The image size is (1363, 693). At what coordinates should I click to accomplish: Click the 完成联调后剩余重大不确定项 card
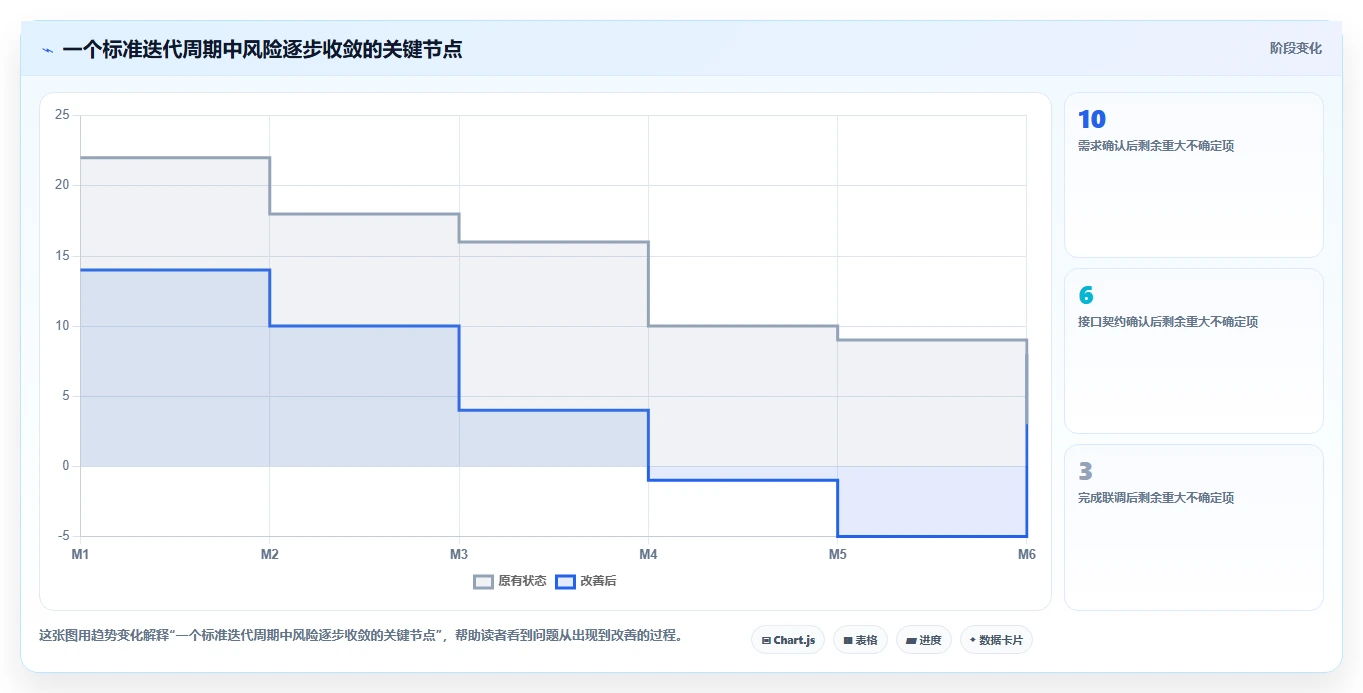(1194, 527)
